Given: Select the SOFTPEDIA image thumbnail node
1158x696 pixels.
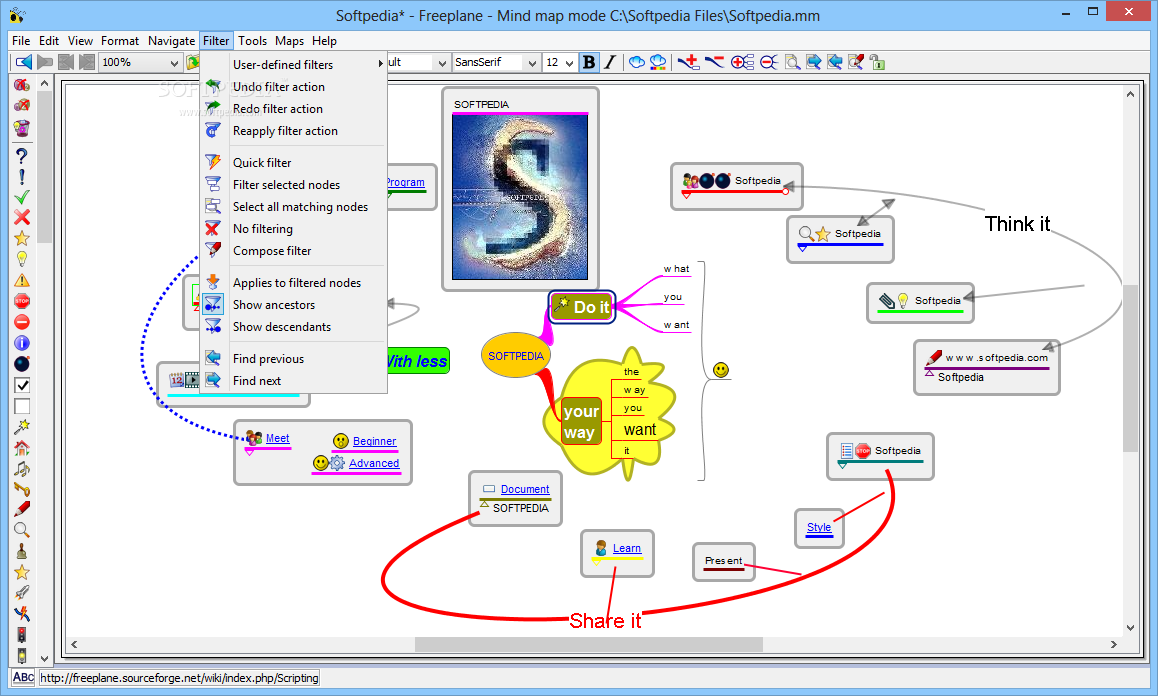Looking at the screenshot, I should point(520,197).
